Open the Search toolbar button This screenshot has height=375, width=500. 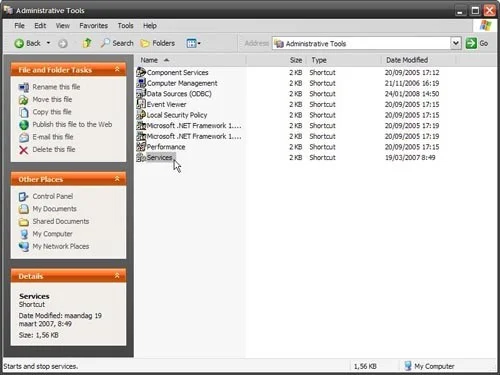click(x=117, y=43)
